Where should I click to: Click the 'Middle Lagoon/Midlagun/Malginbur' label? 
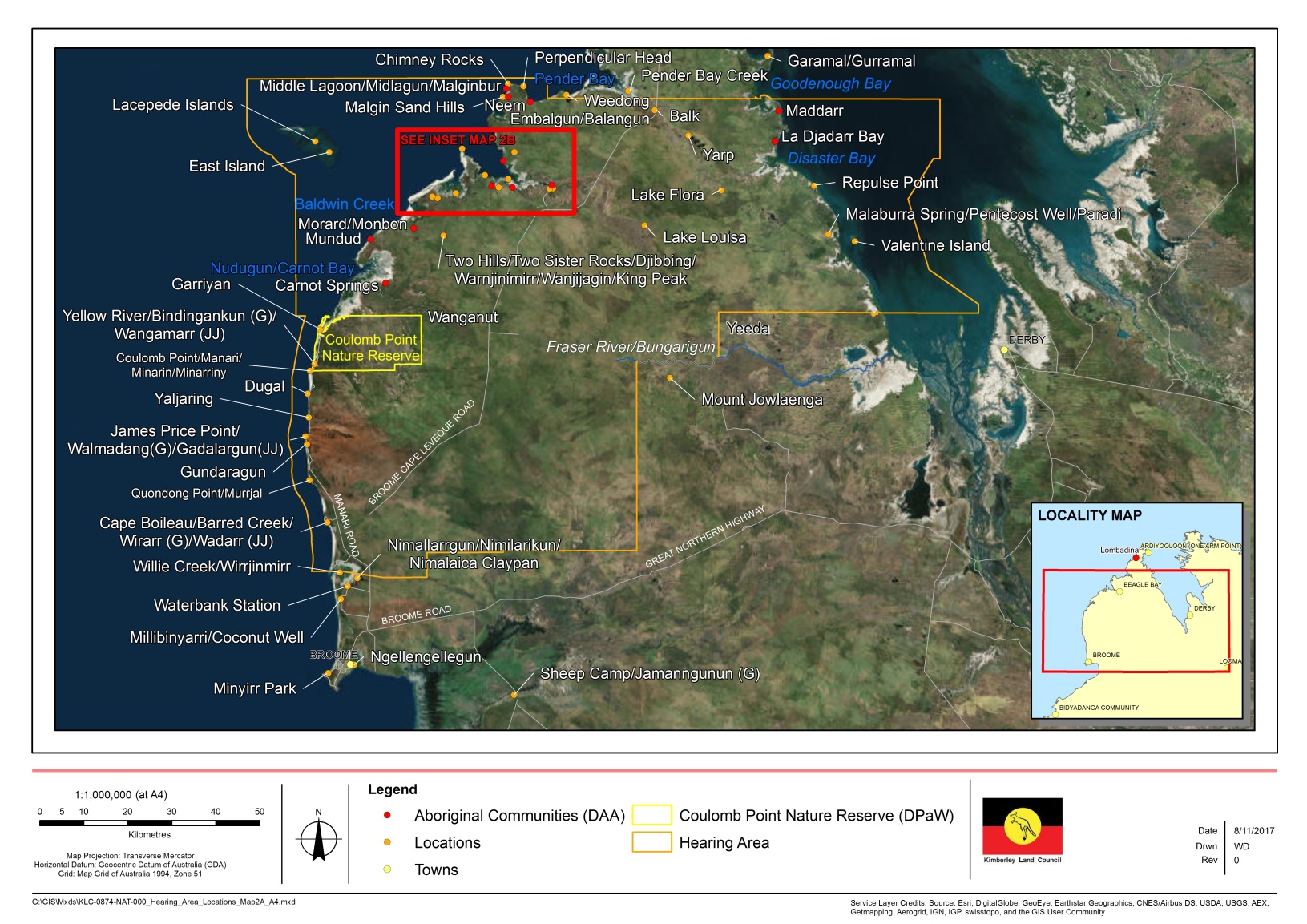(x=380, y=86)
